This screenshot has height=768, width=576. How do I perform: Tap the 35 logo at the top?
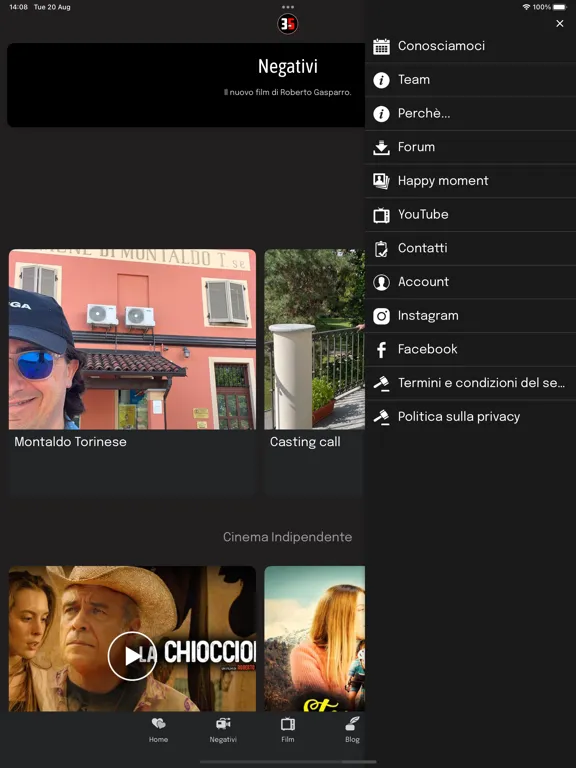pyautogui.click(x=288, y=24)
